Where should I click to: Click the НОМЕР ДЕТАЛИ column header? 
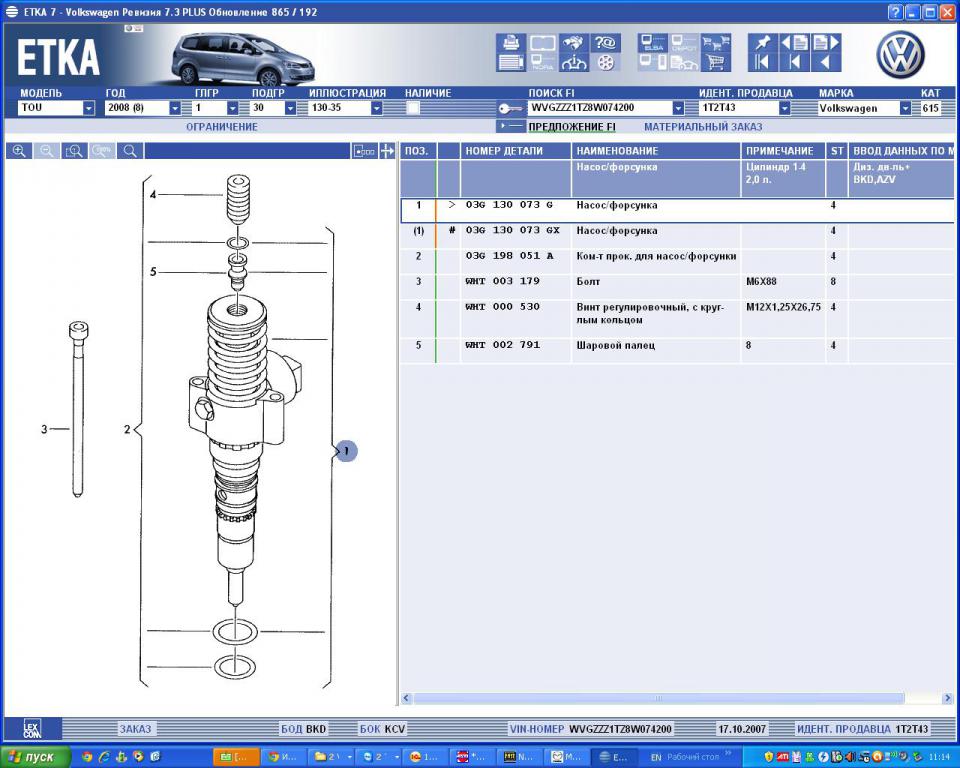pos(516,151)
